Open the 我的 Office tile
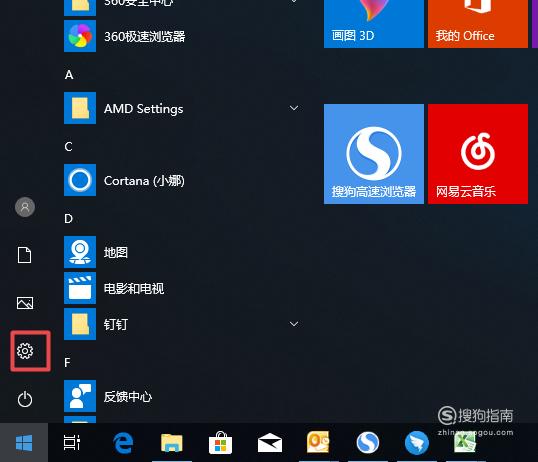 [478, 24]
